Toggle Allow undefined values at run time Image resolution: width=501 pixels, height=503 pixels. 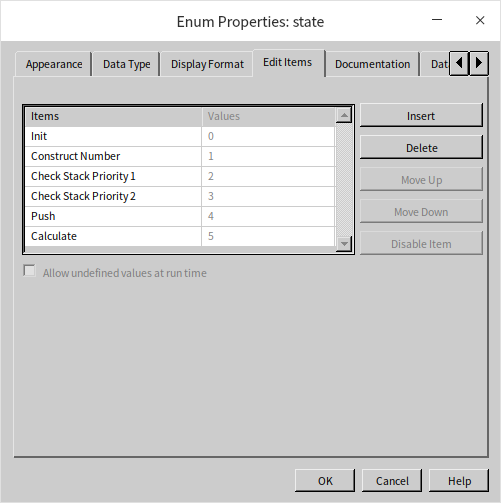tap(29, 270)
